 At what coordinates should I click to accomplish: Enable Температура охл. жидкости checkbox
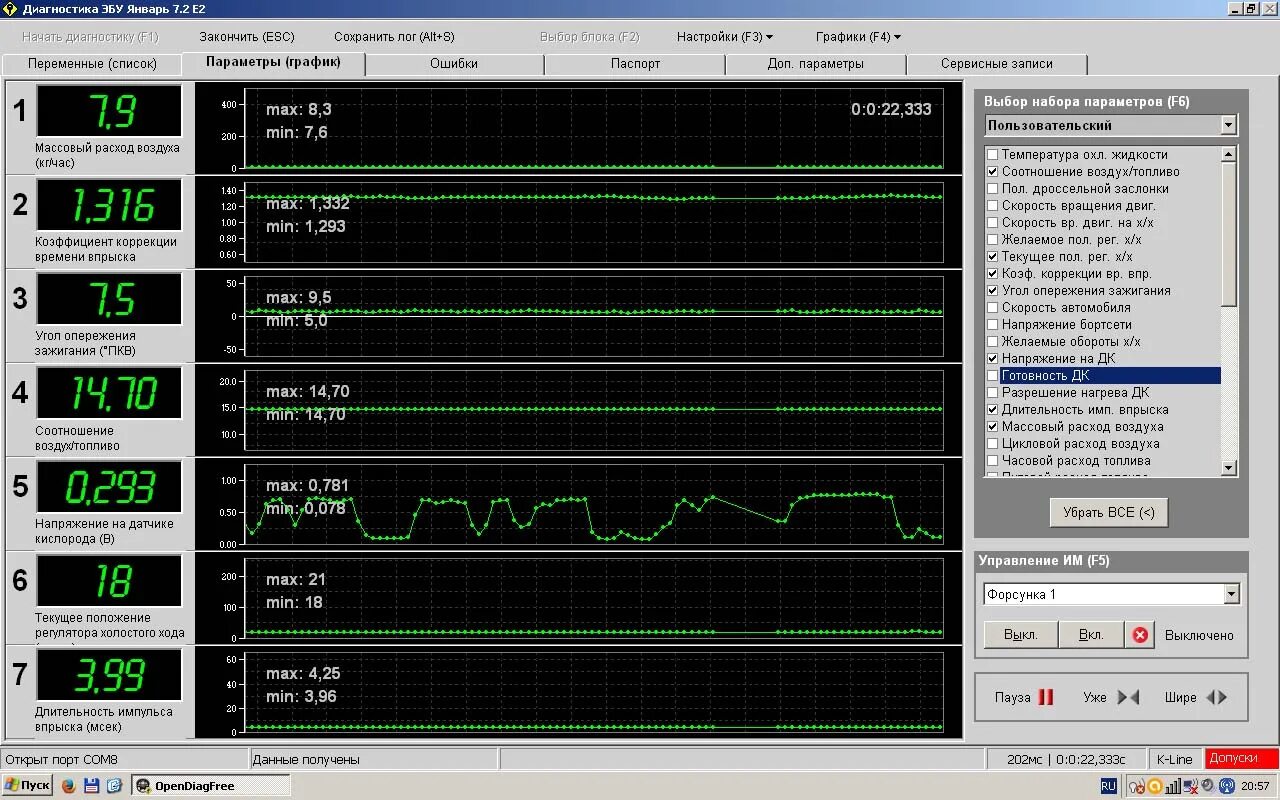point(992,155)
